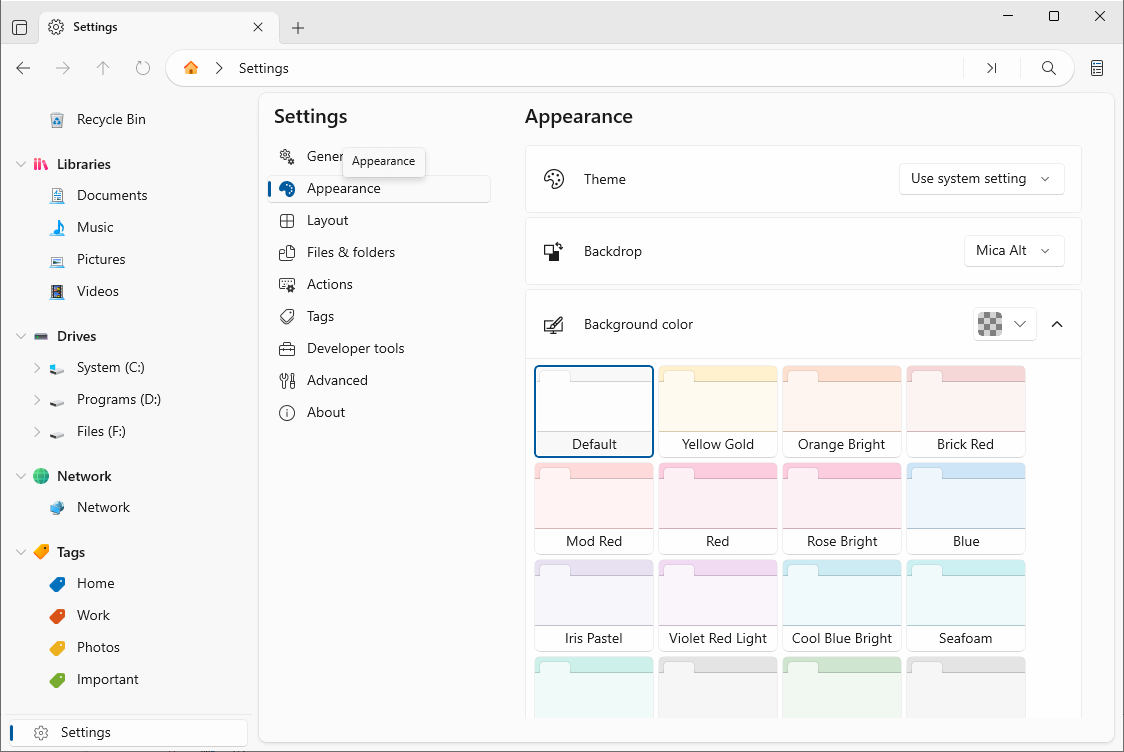Open the General settings page

(379, 156)
